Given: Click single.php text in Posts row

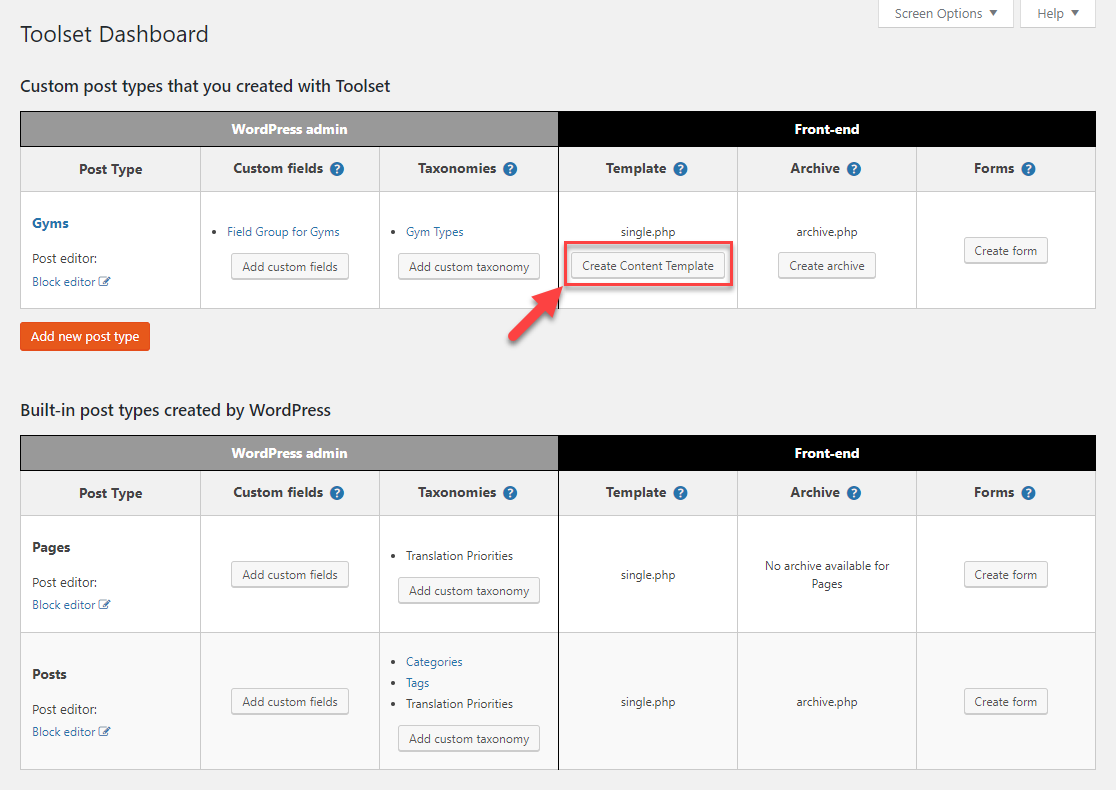Looking at the screenshot, I should tap(648, 702).
